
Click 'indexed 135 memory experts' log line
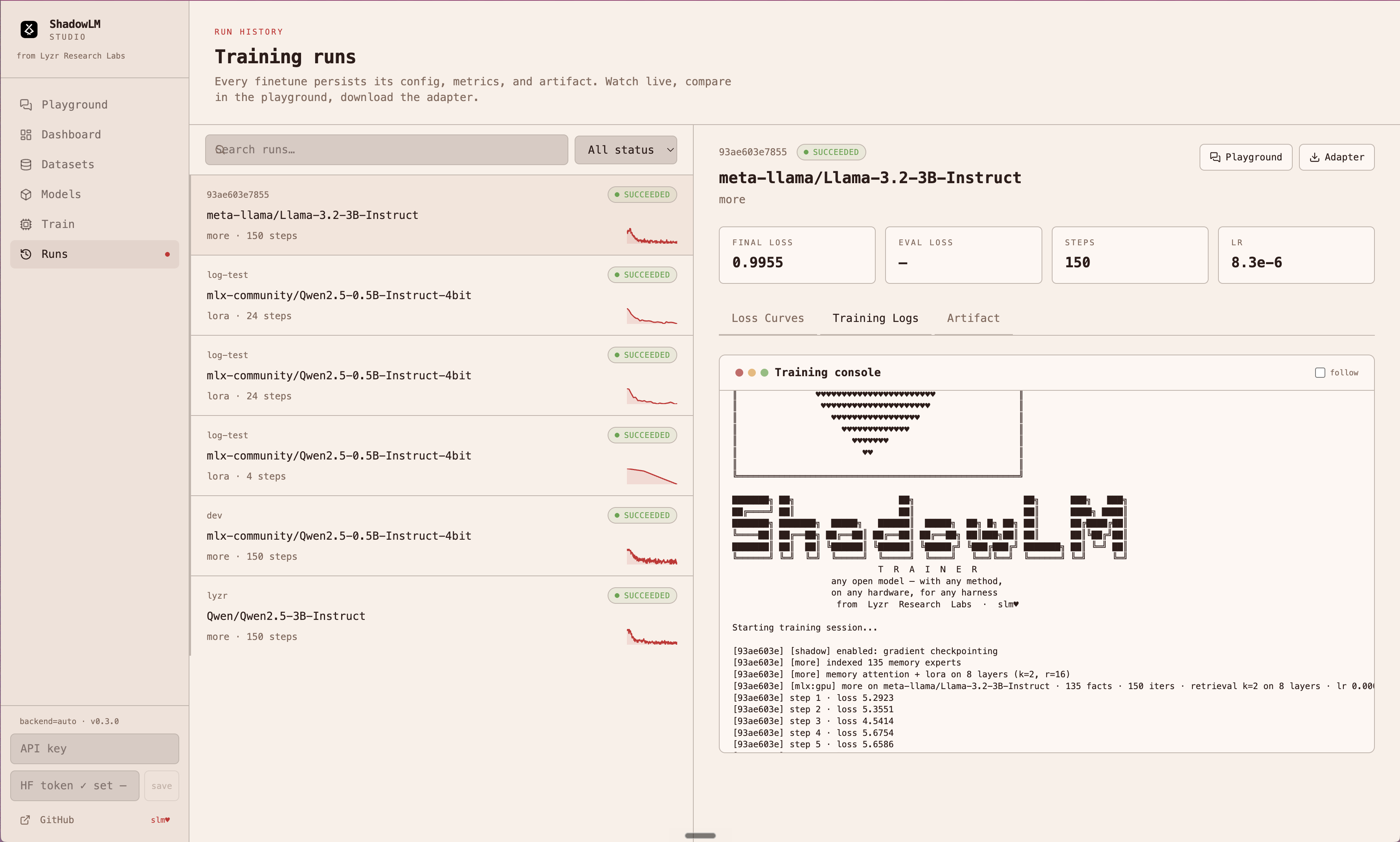(x=847, y=663)
